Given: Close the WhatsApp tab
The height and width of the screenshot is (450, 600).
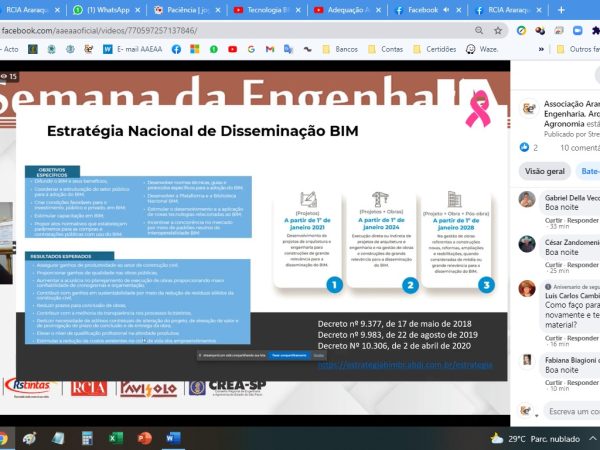Looking at the screenshot, I should (x=138, y=10).
